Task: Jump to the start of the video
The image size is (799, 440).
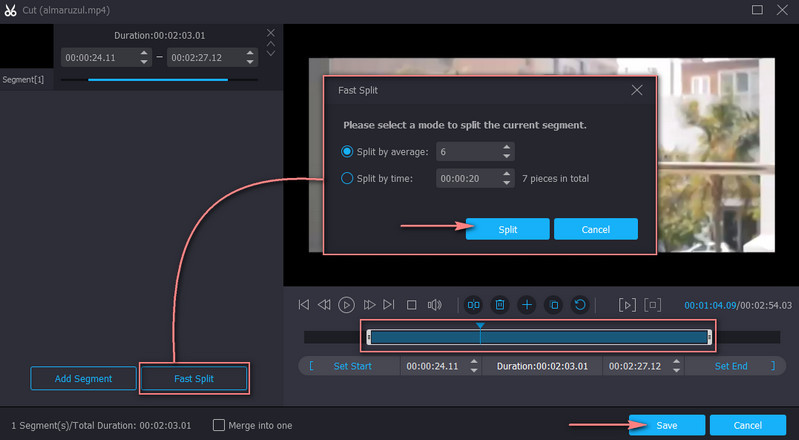Action: [x=303, y=305]
